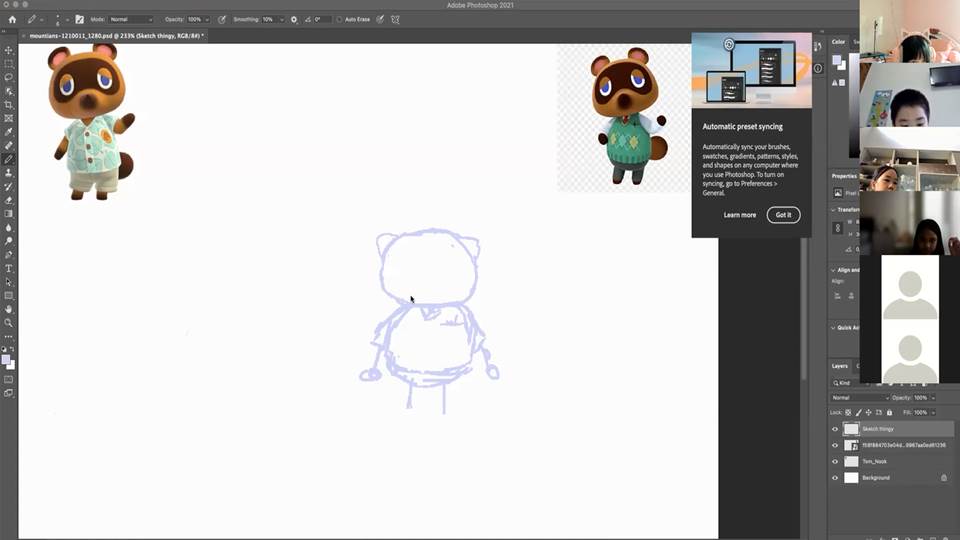Select the Clone Stamp tool

(x=9, y=173)
